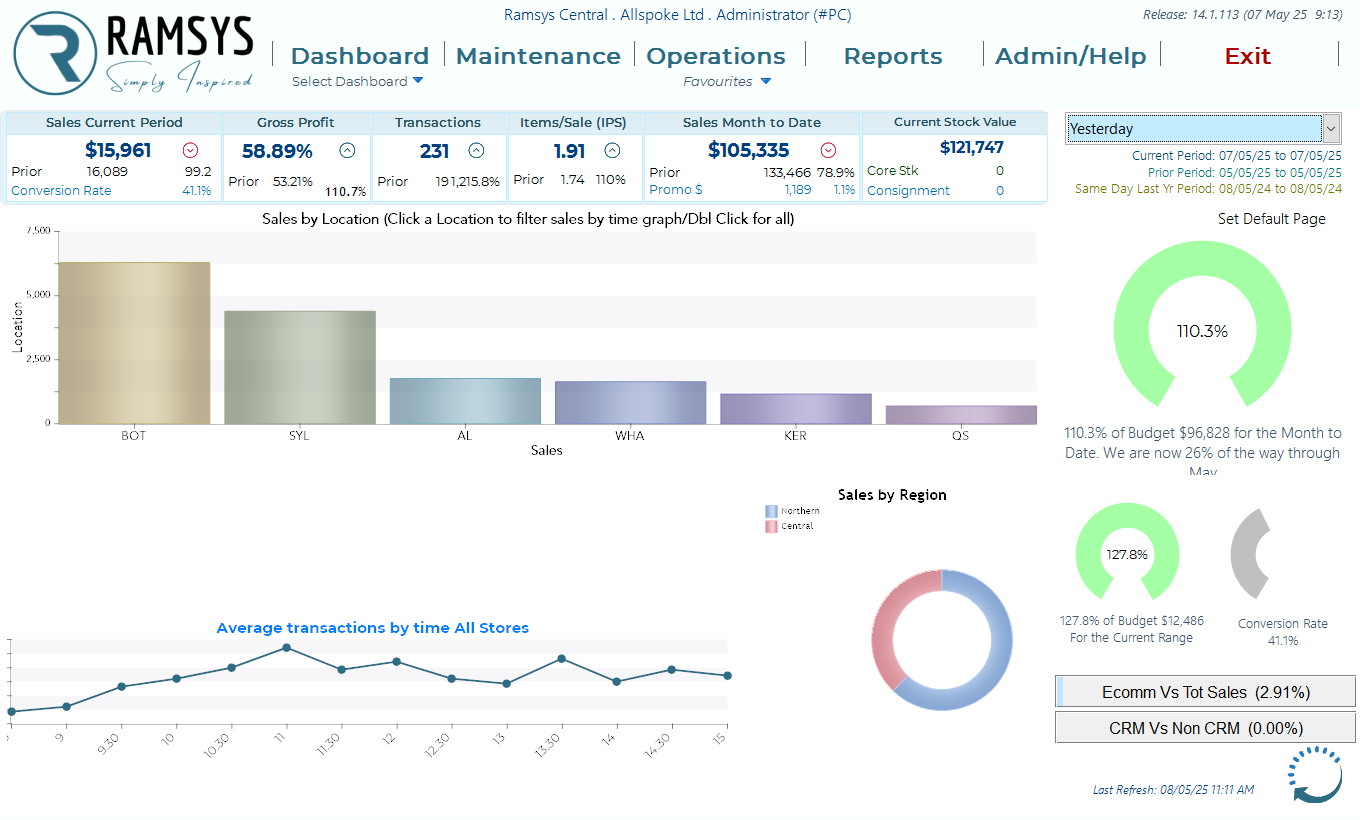Click the Sales by Region donut chart
This screenshot has width=1360, height=820.
pos(941,640)
